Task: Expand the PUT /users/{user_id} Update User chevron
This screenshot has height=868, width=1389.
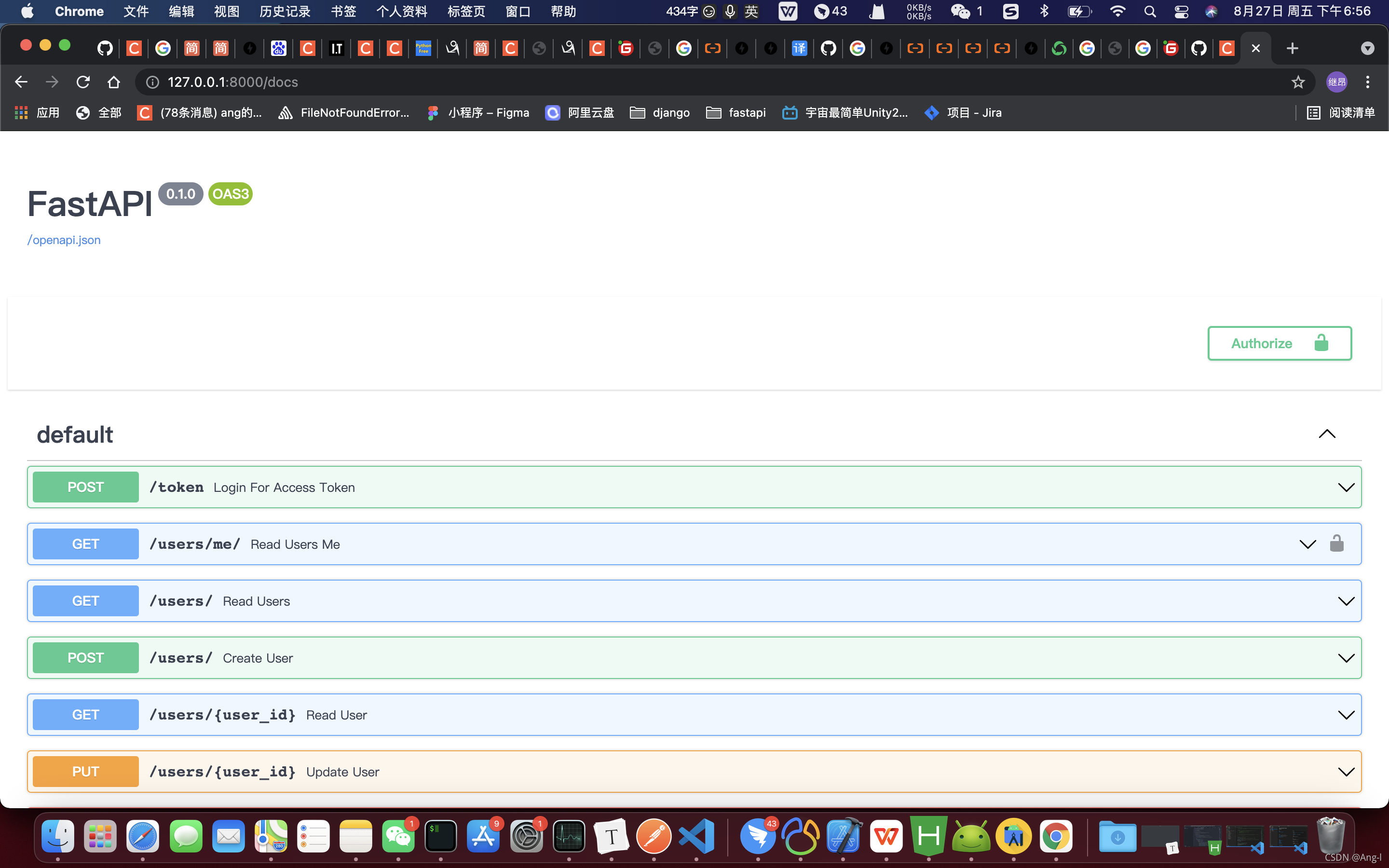Action: (1346, 772)
